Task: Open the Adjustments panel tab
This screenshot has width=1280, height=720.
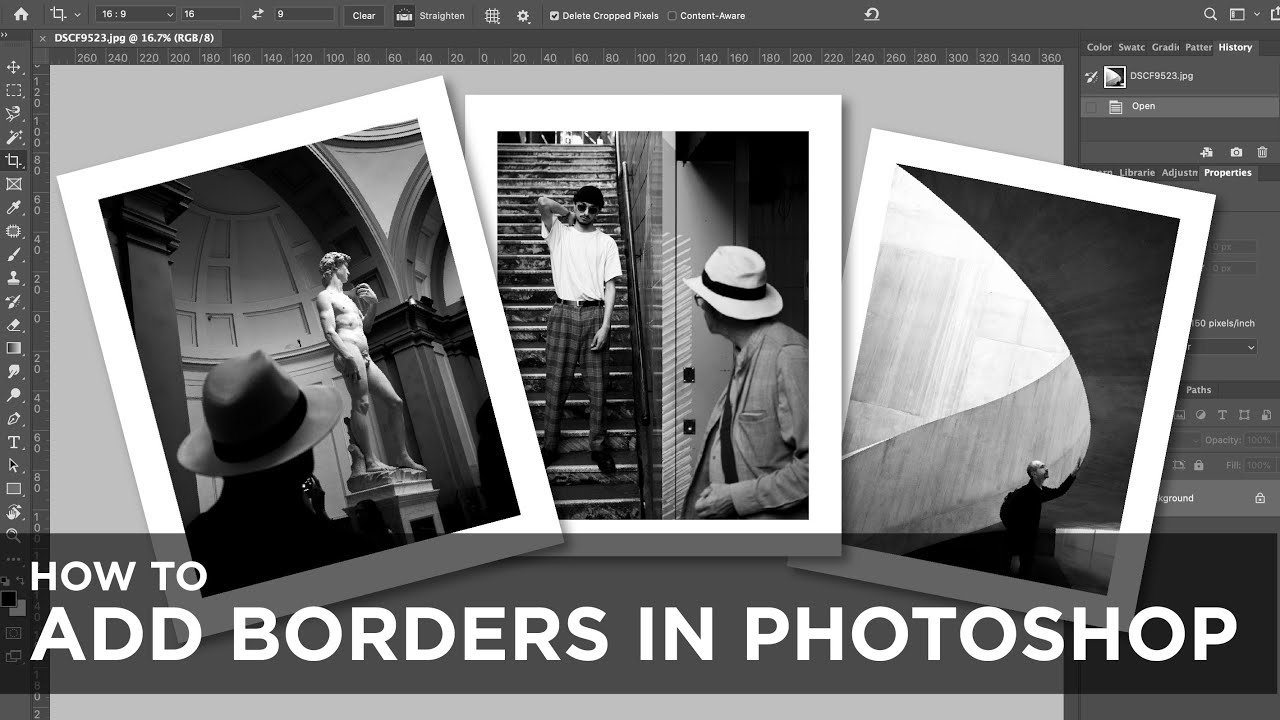Action: (1179, 172)
